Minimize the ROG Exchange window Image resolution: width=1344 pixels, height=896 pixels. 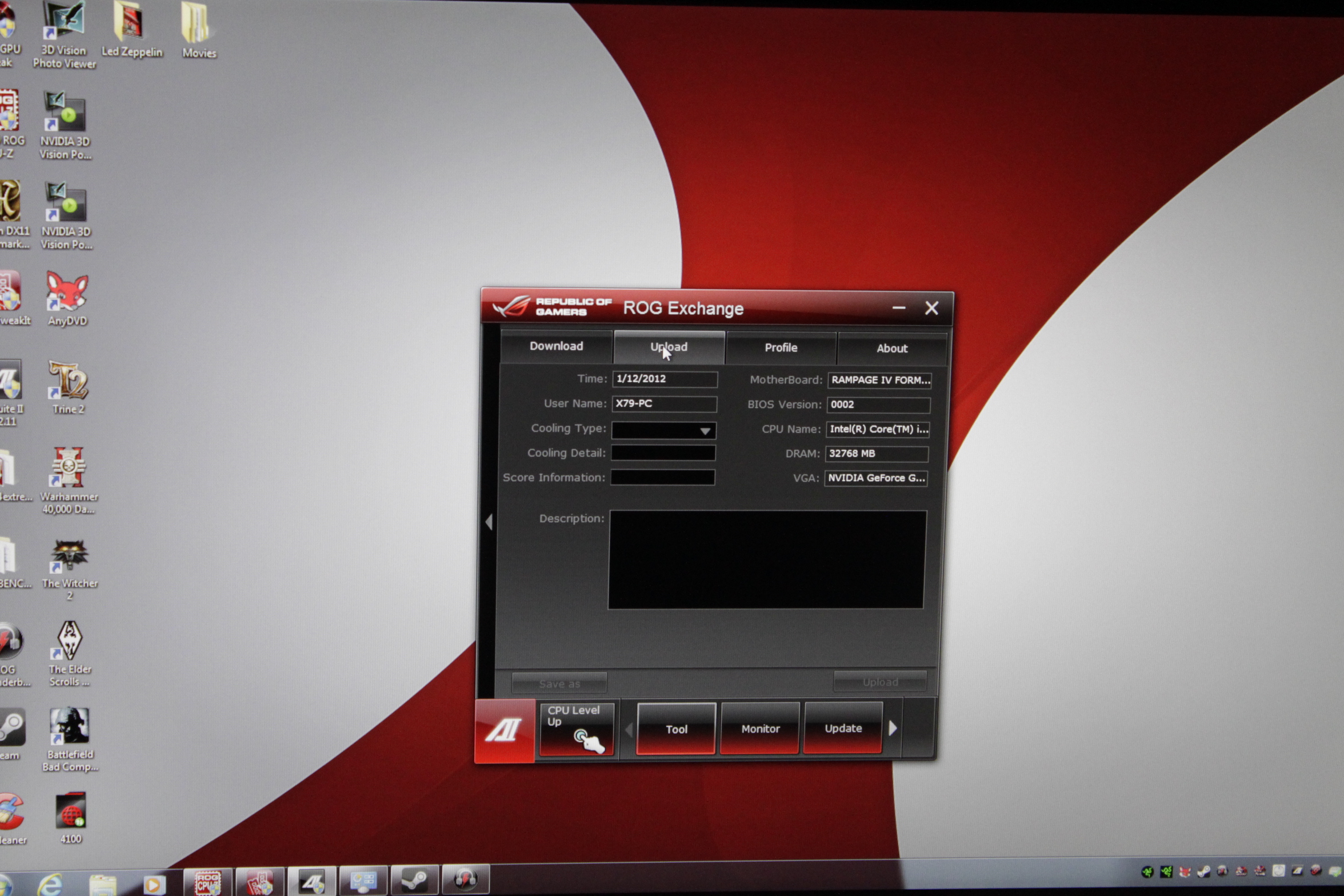(898, 308)
